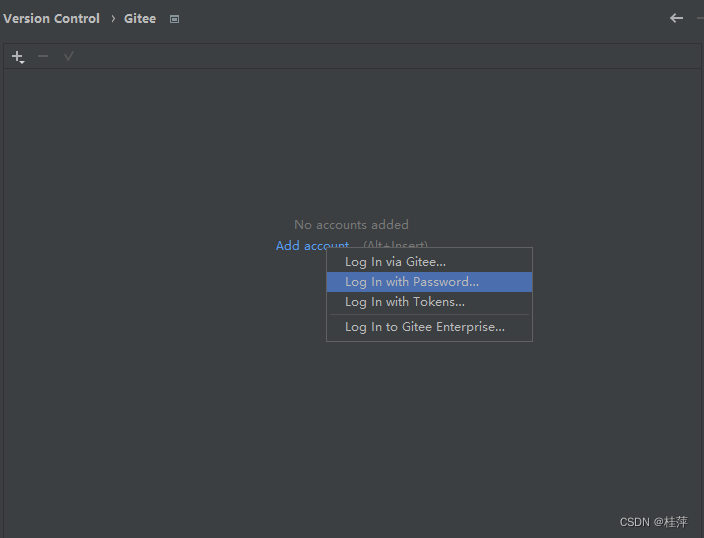Click the project-level settings icon beside Gitee

point(175,19)
